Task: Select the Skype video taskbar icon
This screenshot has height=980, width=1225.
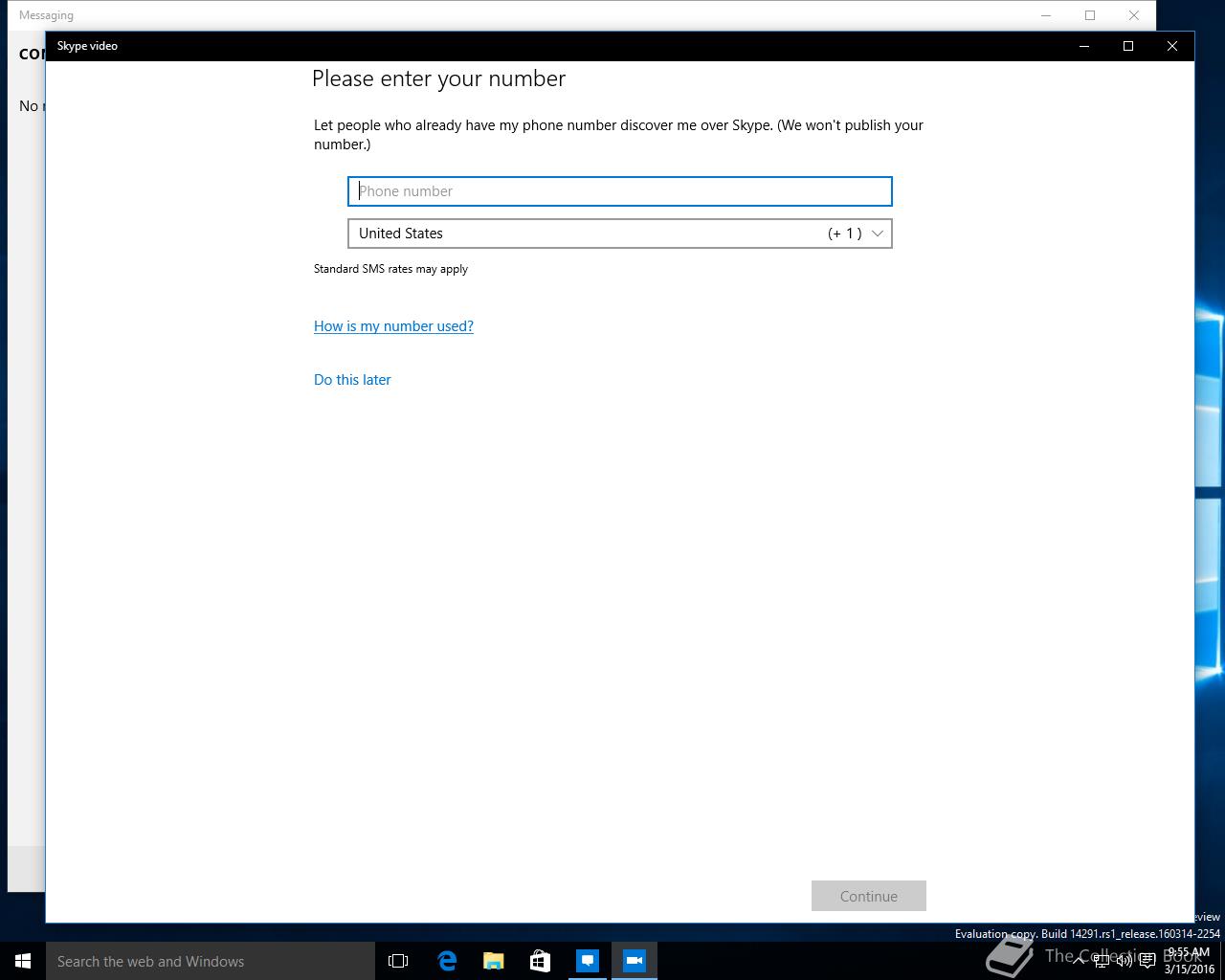Action: (635, 961)
